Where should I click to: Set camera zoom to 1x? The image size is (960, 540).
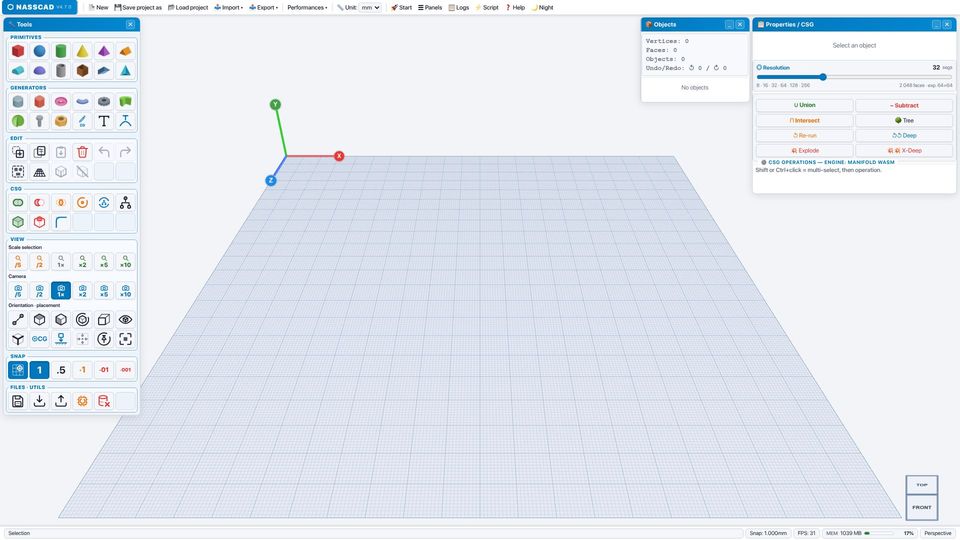pos(61,290)
